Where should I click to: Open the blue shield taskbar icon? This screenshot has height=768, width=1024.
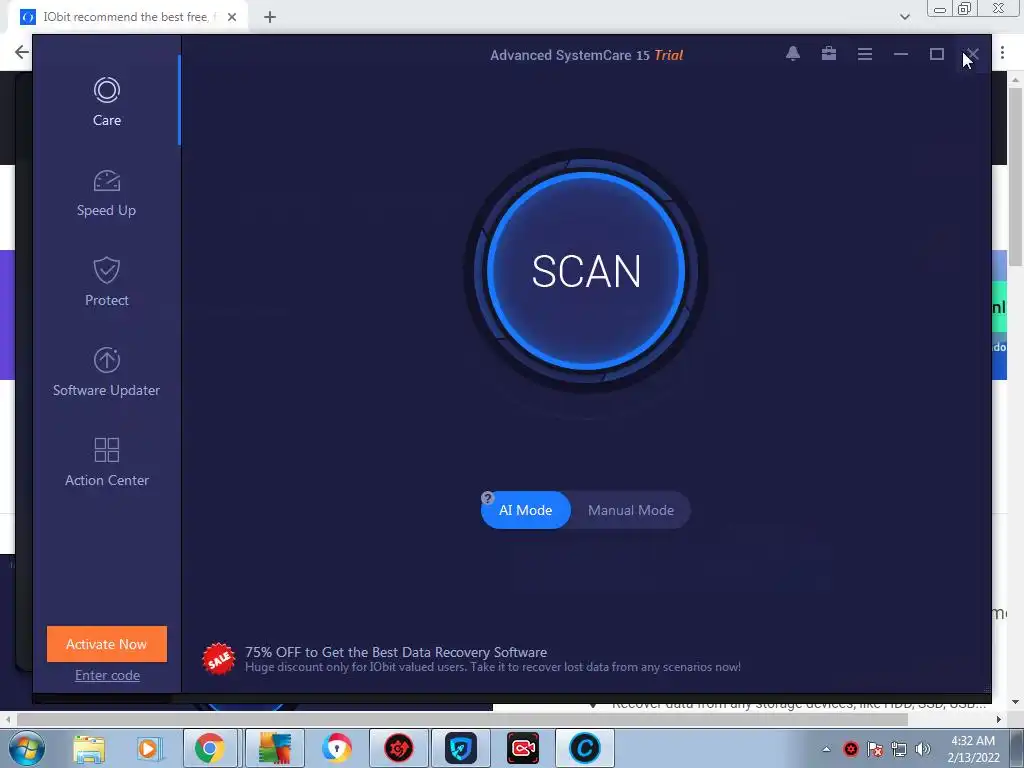point(461,748)
